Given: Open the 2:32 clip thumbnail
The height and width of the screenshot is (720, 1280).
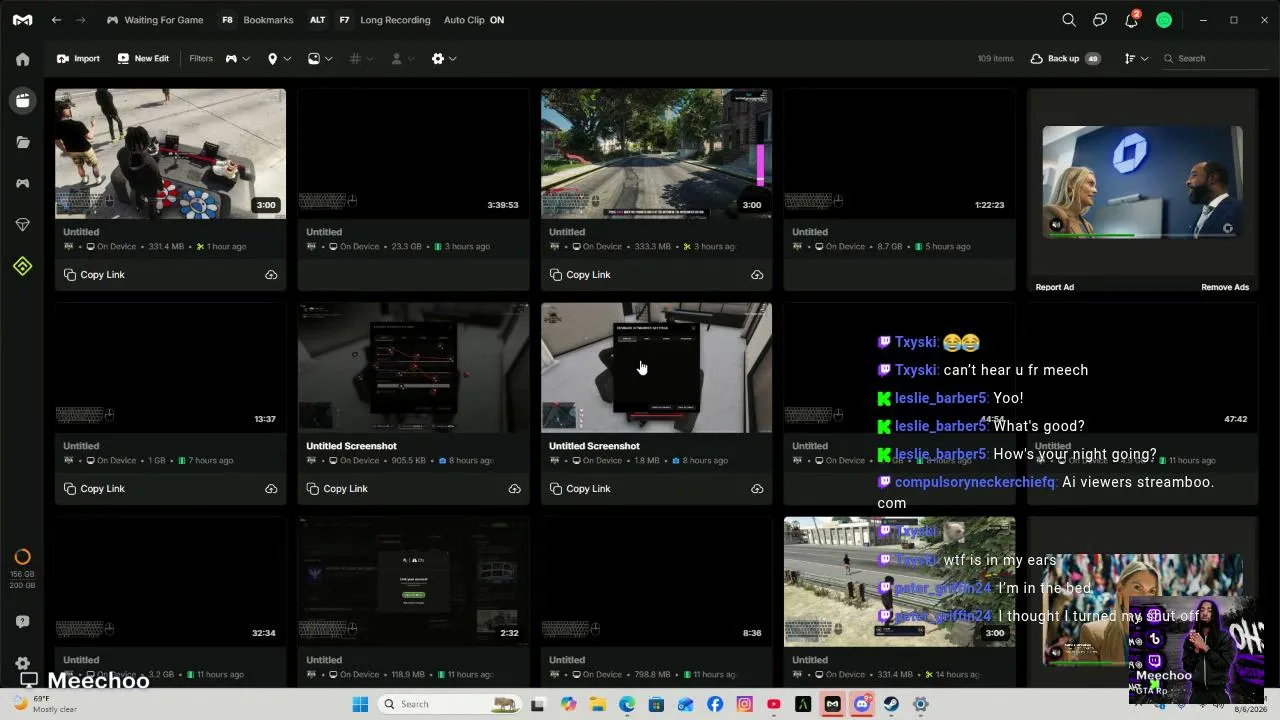Looking at the screenshot, I should pos(413,582).
